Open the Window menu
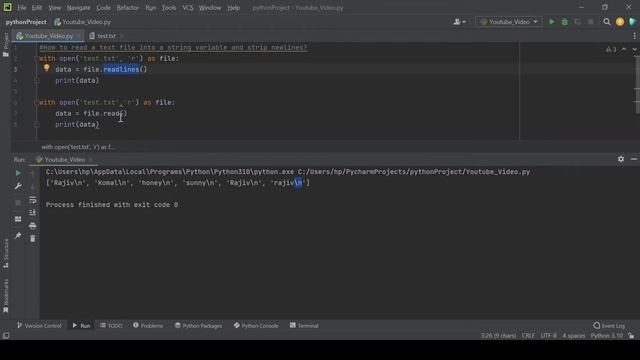This screenshot has width=640, height=360. [x=210, y=8]
